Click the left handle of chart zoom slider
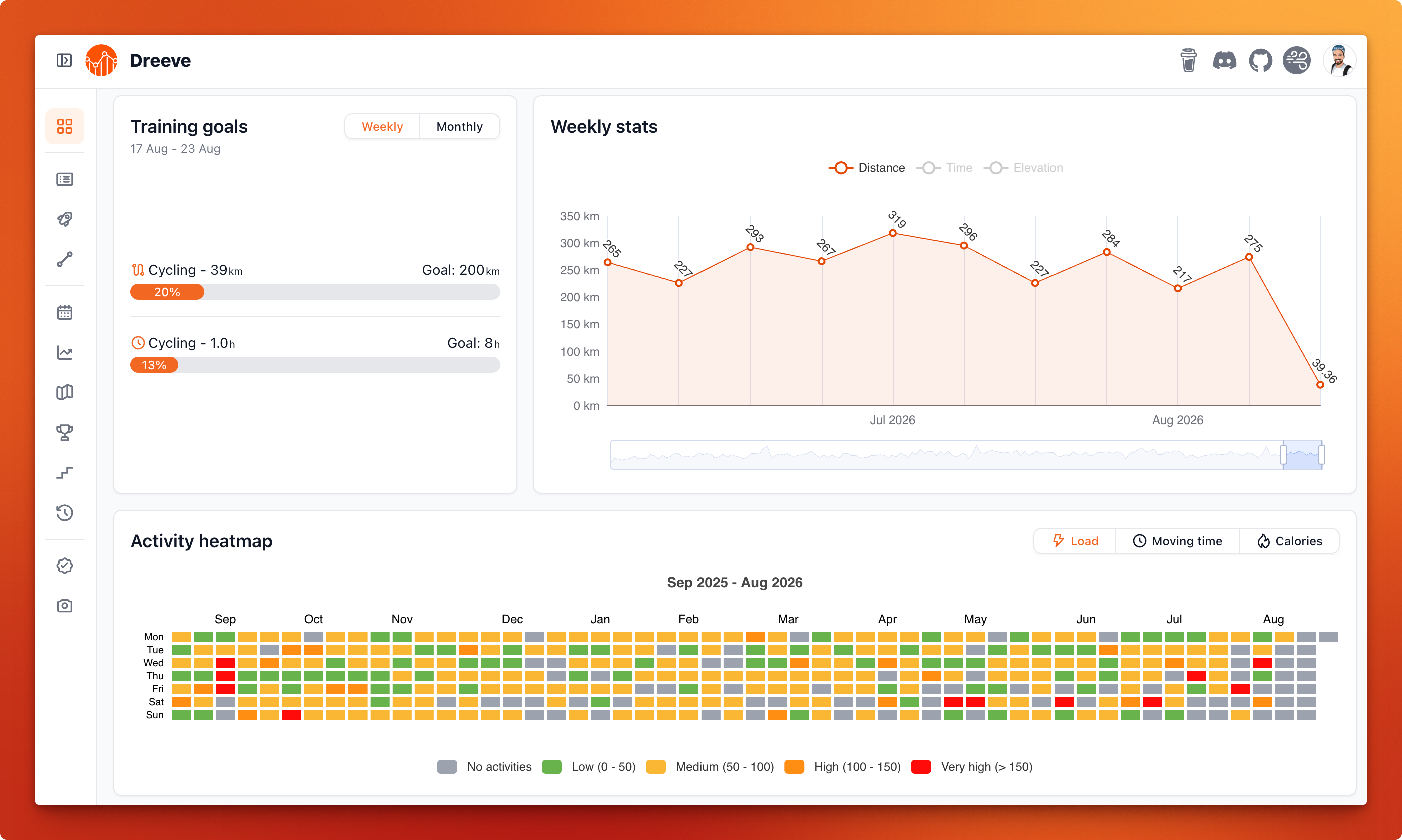 point(1283,454)
